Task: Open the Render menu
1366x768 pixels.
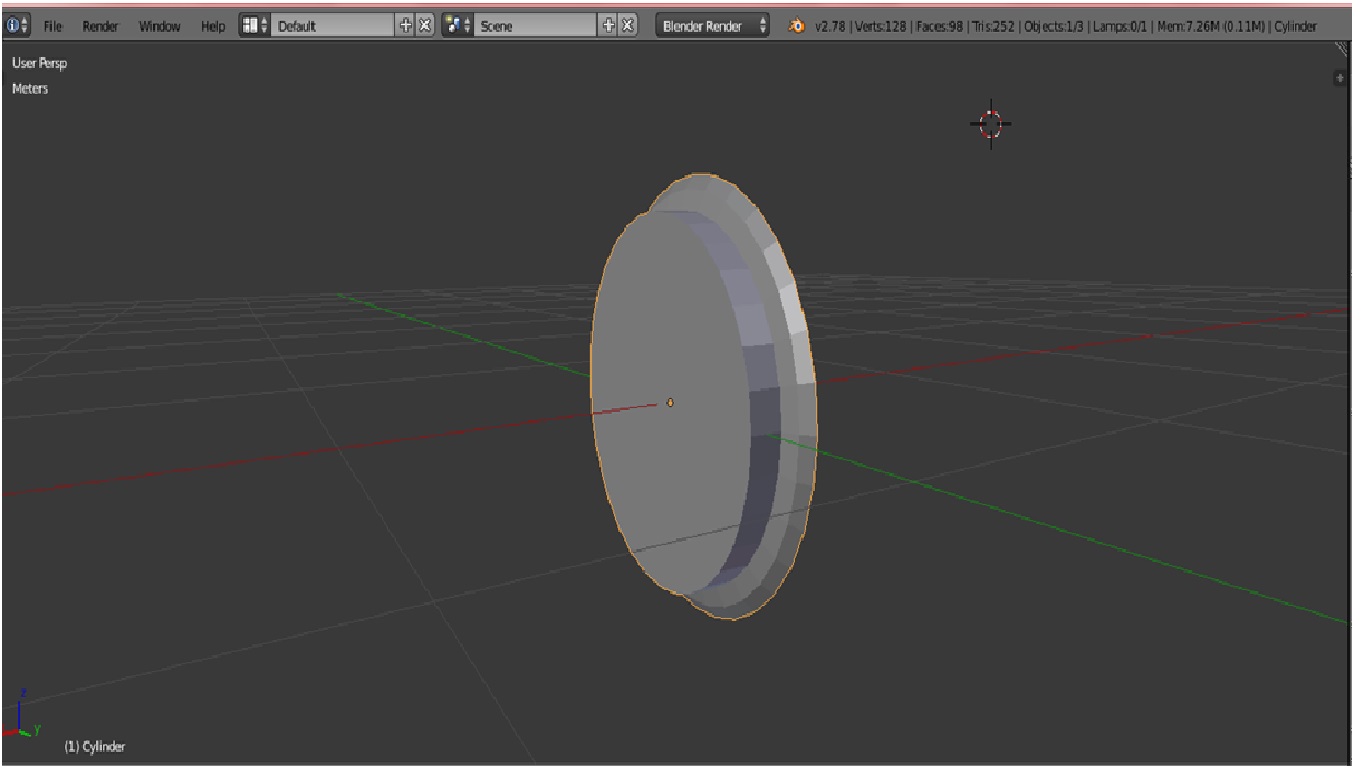Action: pyautogui.click(x=100, y=26)
